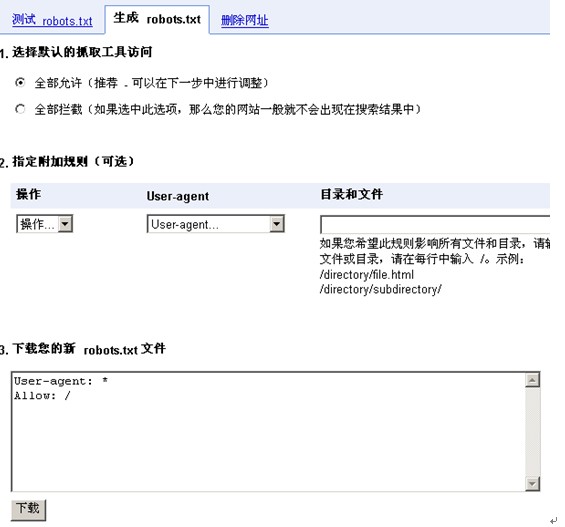565x527 pixels.
Task: Click the 删除网址 link
Action: tap(245, 20)
